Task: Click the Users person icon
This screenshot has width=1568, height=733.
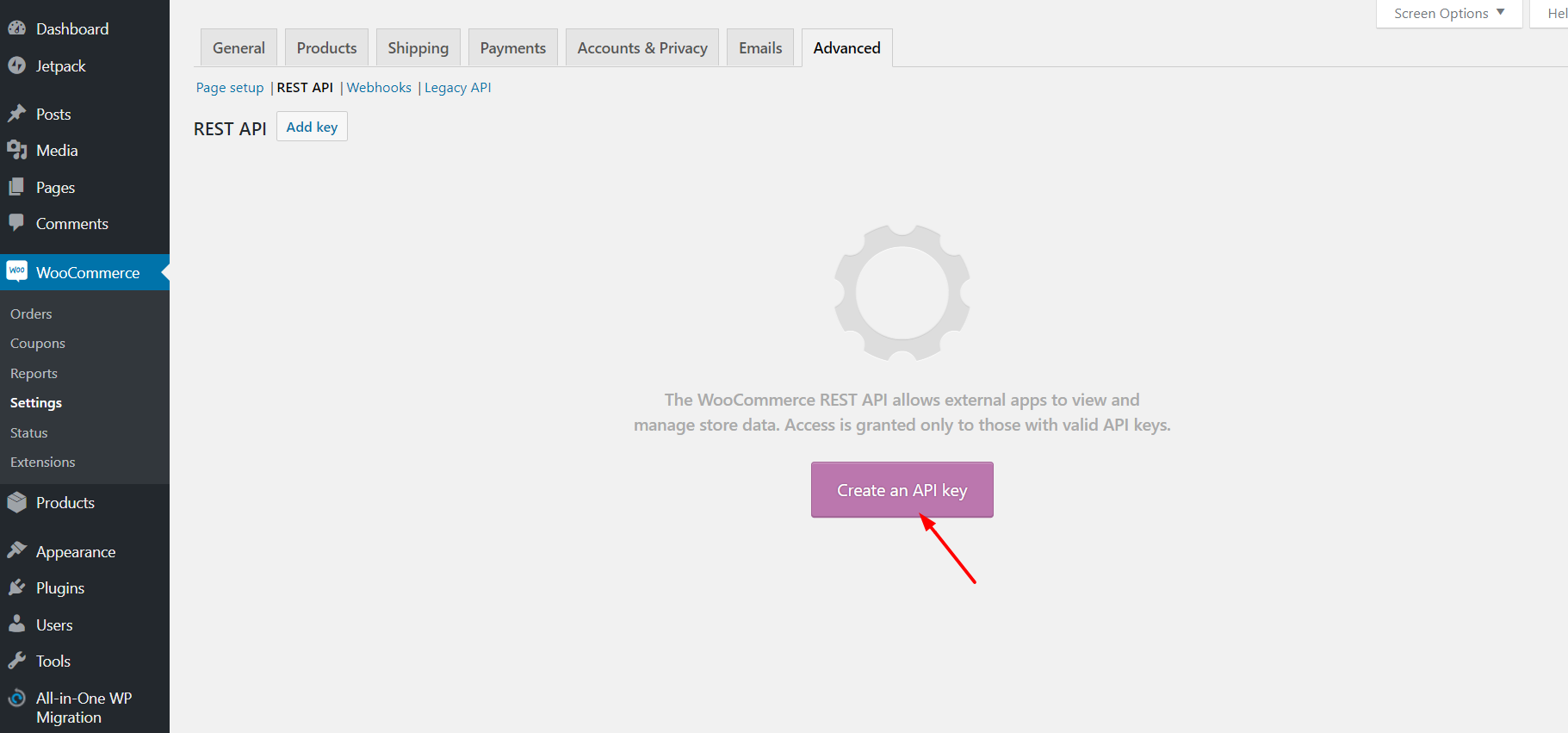Action: 17,624
